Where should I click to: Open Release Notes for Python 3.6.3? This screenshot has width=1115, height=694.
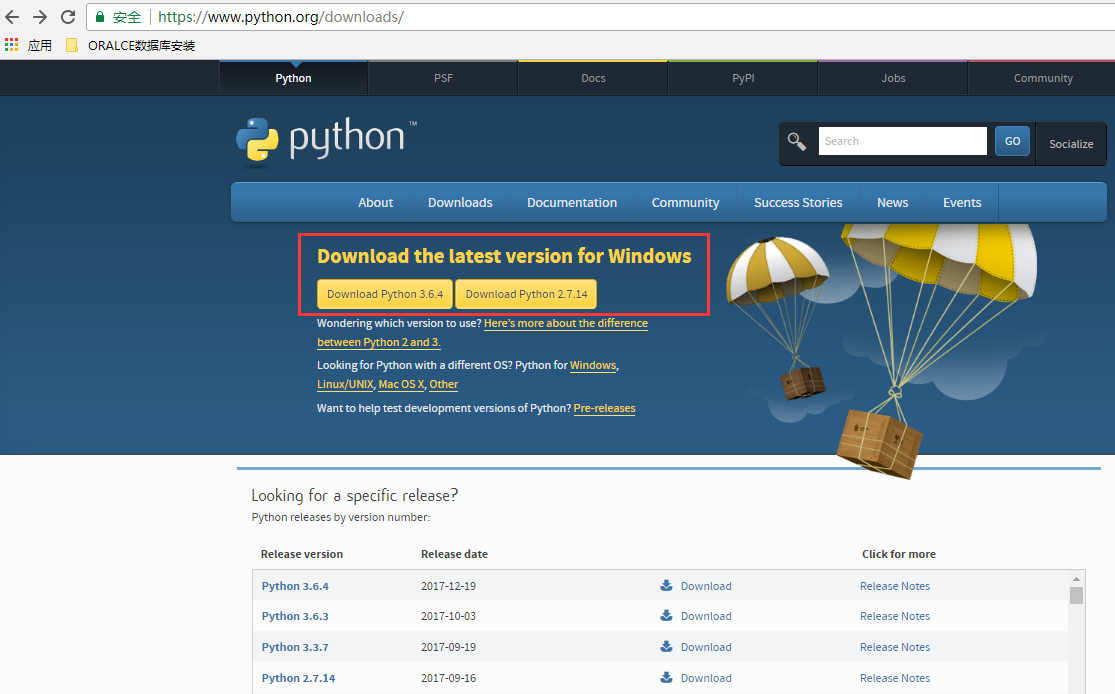coord(895,616)
